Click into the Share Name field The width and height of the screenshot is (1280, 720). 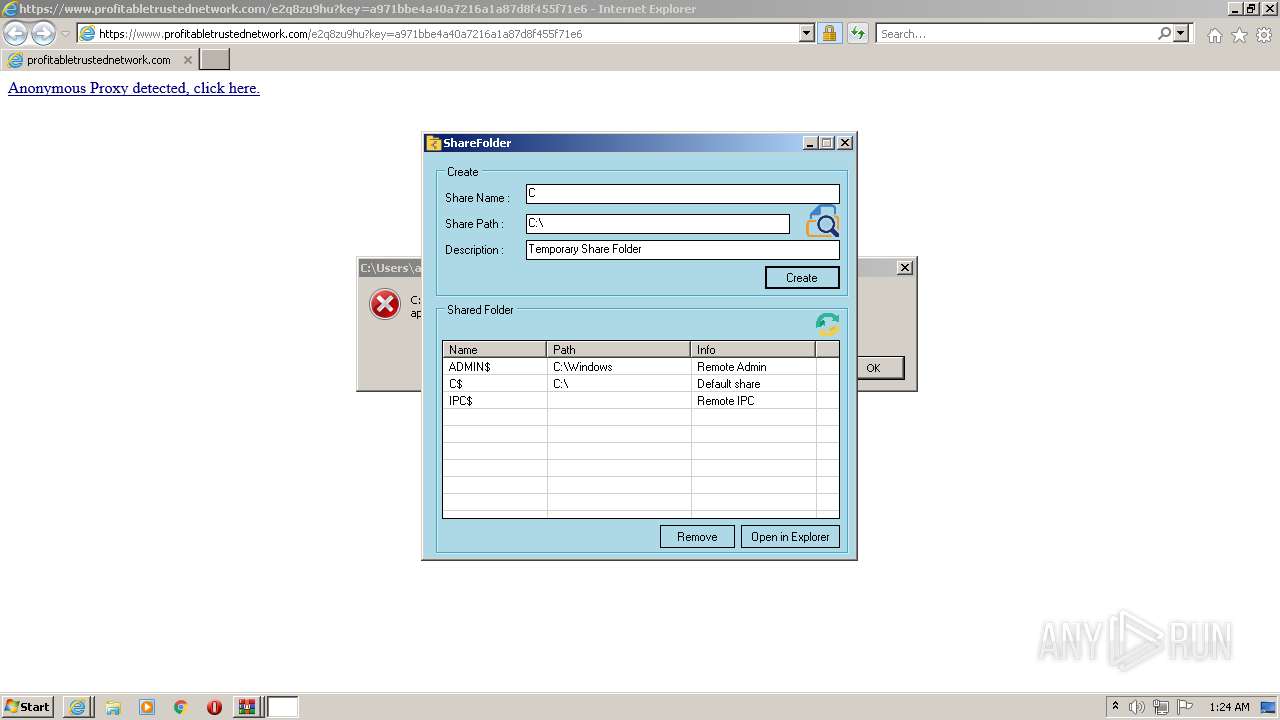pyautogui.click(x=683, y=194)
